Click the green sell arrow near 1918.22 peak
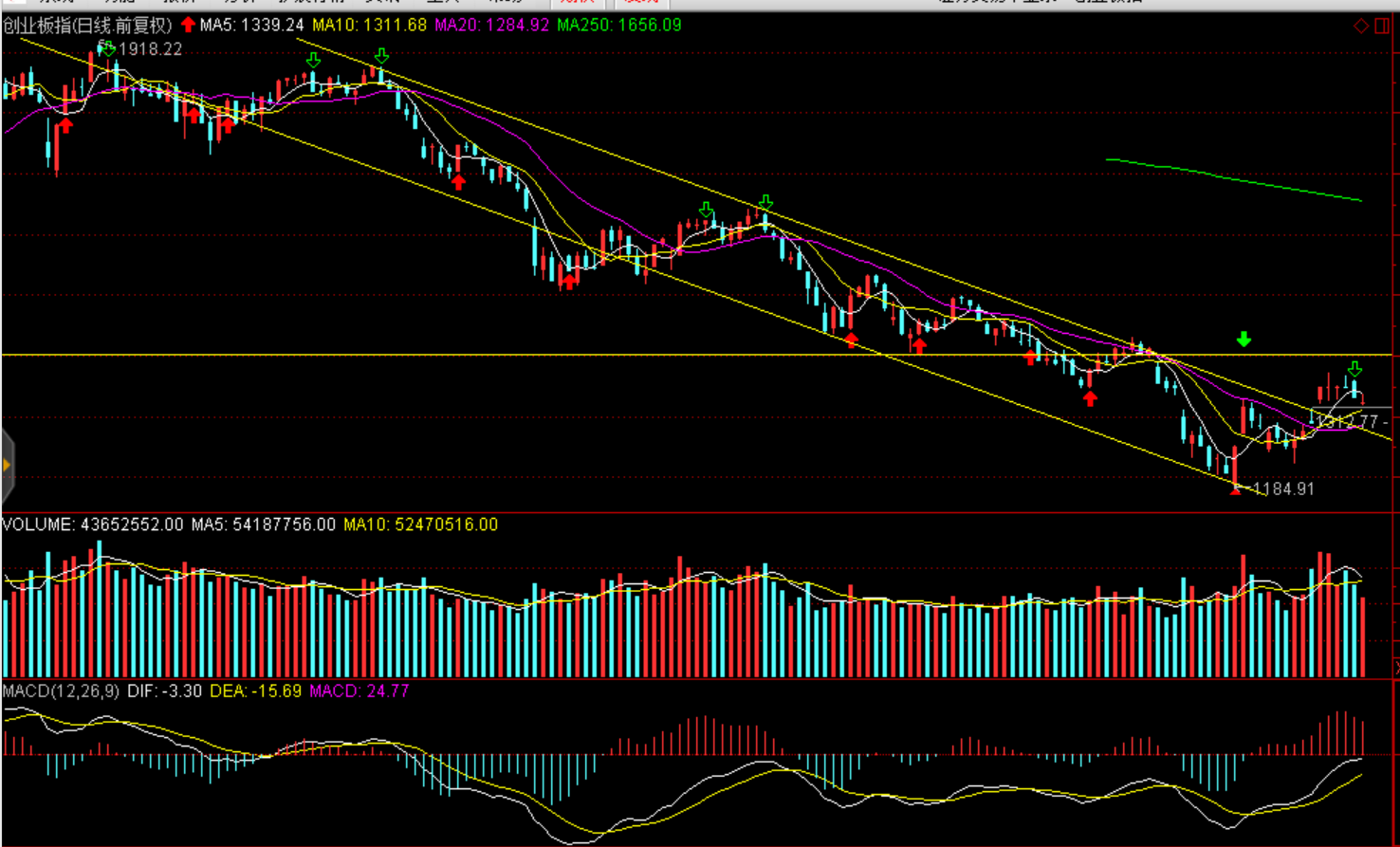The height and width of the screenshot is (847, 1400). pos(107,47)
